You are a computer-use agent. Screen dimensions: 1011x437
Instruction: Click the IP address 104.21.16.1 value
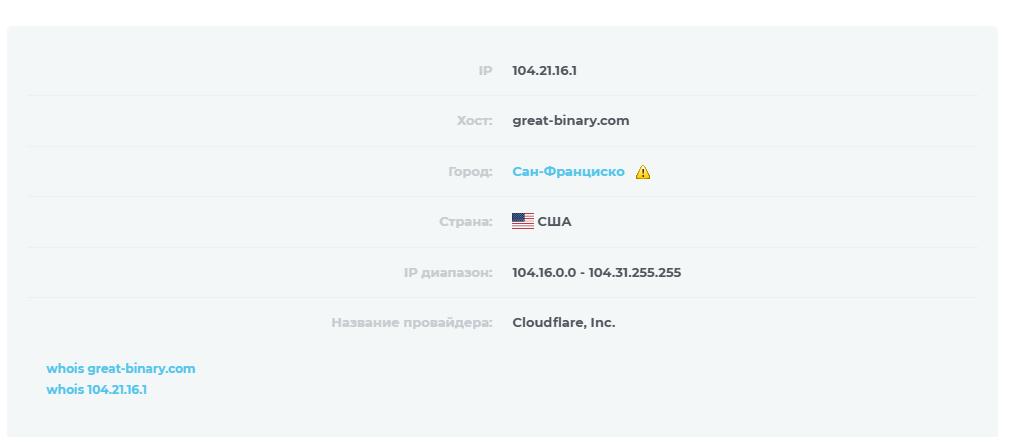[545, 71]
